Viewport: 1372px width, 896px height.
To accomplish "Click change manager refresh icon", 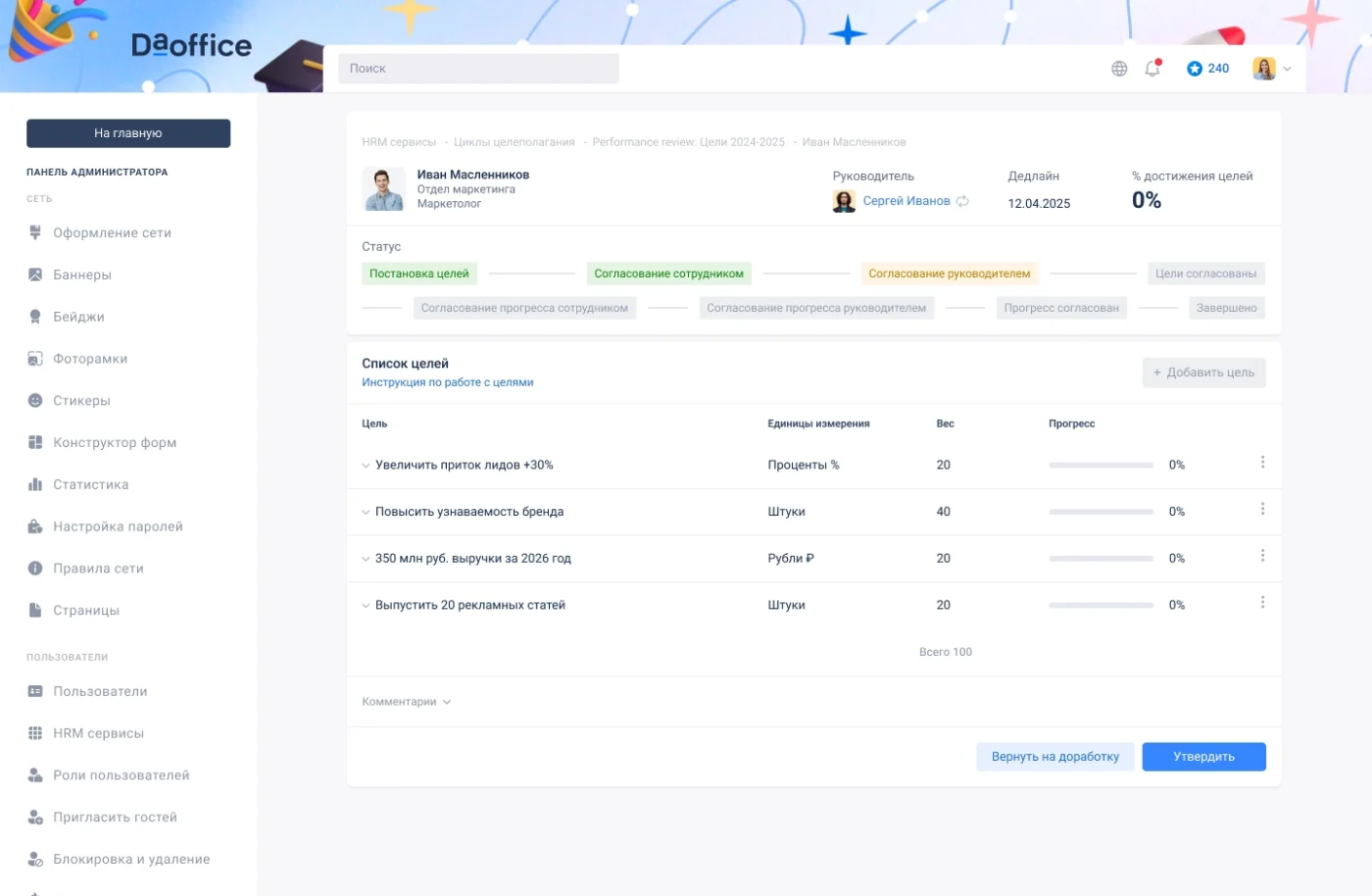I will tap(962, 201).
